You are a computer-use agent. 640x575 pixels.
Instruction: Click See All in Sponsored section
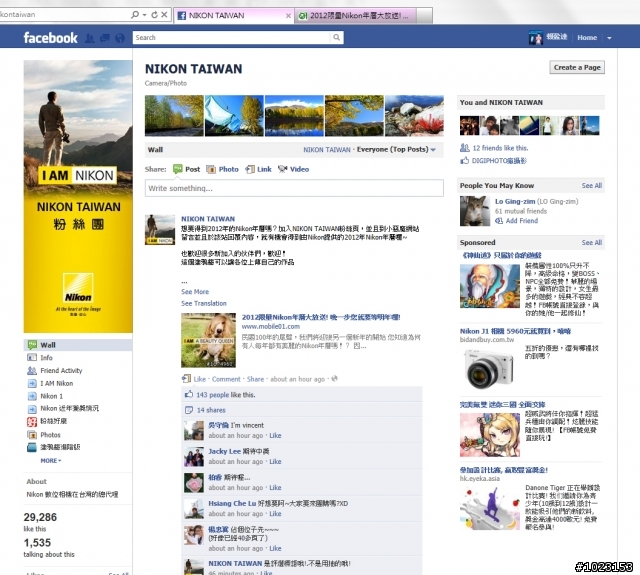tap(592, 243)
